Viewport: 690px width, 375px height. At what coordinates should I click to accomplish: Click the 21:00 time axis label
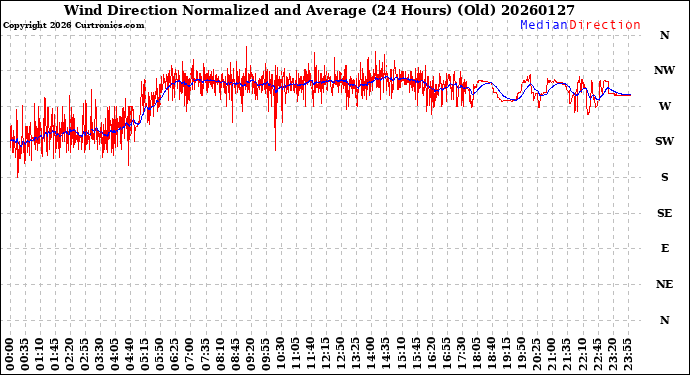click(x=551, y=355)
